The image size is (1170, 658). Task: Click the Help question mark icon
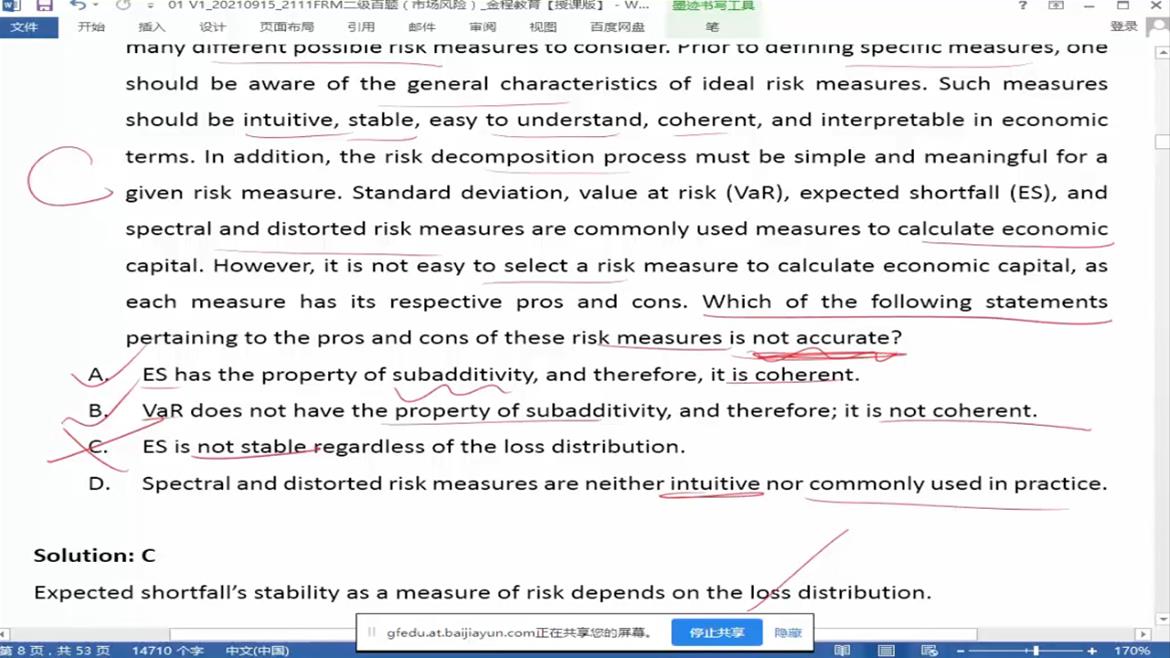[x=1022, y=5]
